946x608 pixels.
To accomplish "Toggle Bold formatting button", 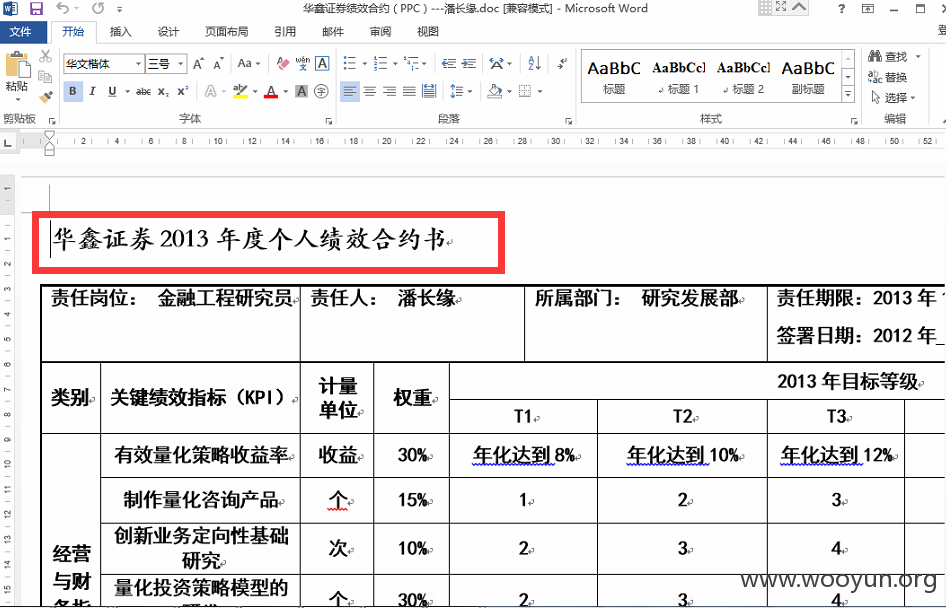I will (73, 91).
